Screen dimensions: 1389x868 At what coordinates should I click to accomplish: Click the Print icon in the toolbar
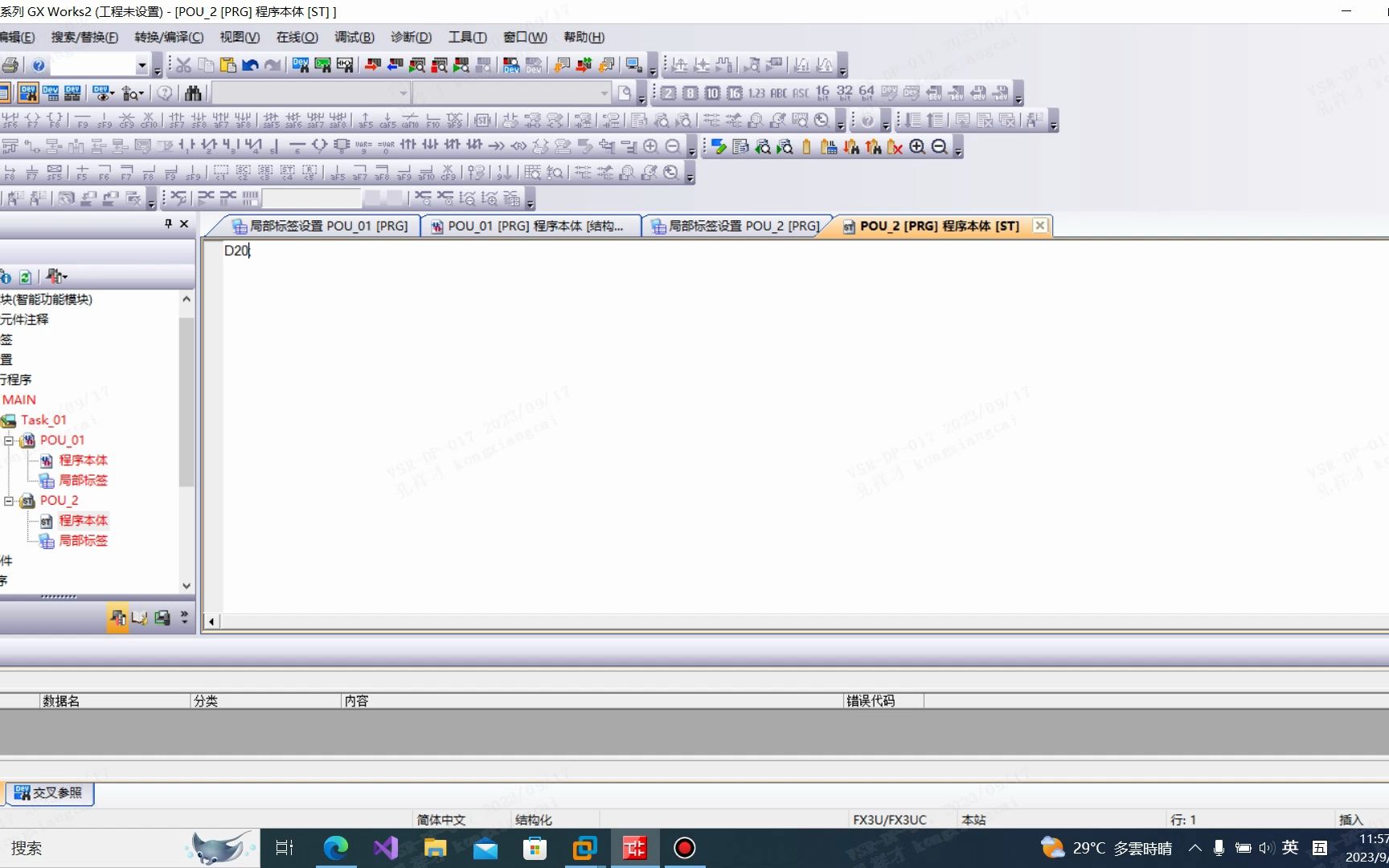point(10,65)
